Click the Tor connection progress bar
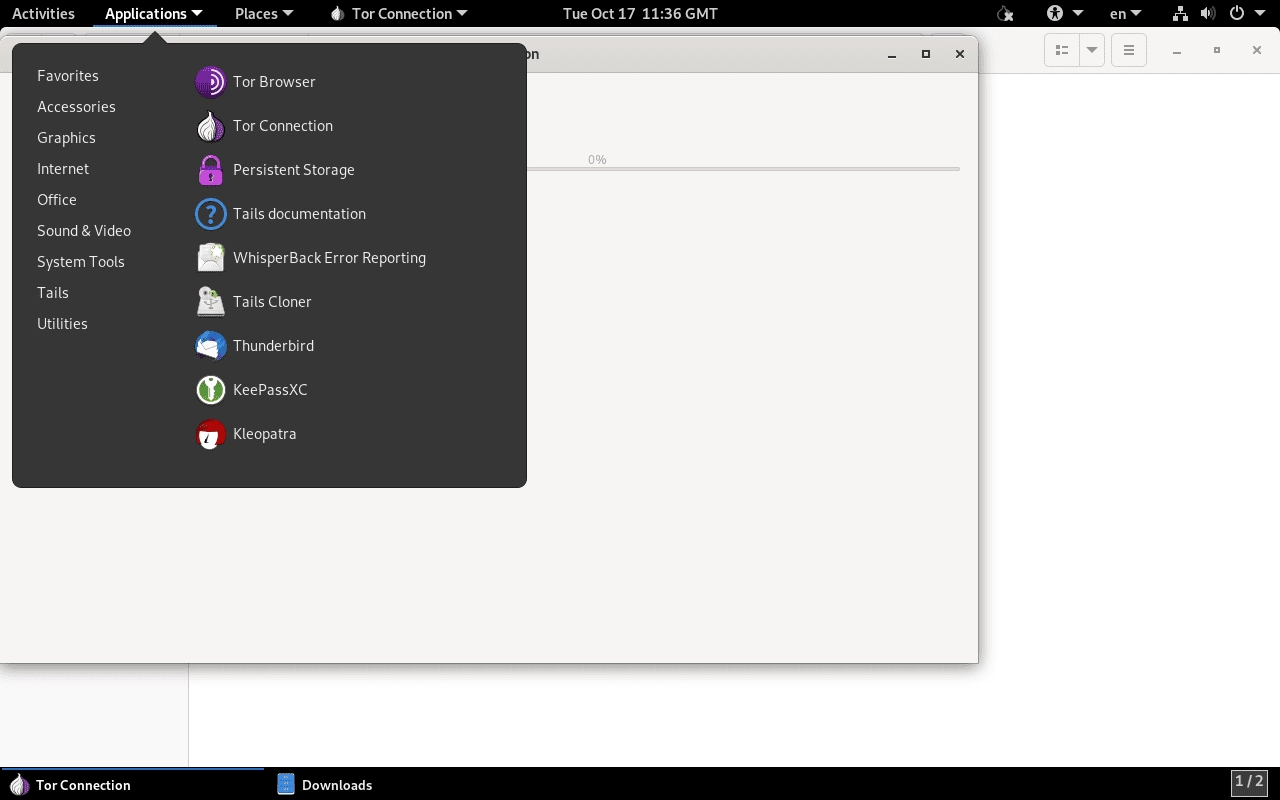Screen dimensions: 1280x800 coord(743,169)
